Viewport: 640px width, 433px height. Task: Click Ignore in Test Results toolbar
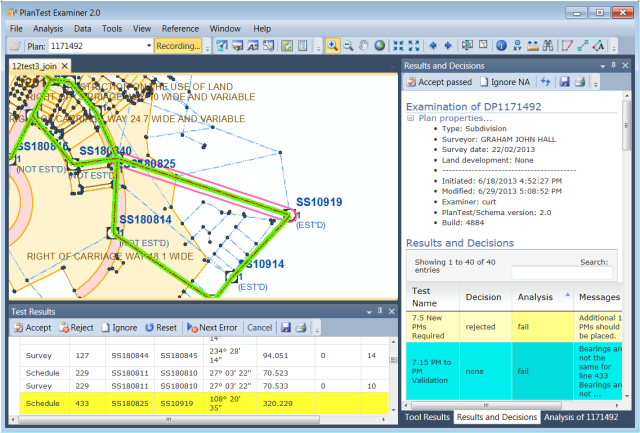120,327
